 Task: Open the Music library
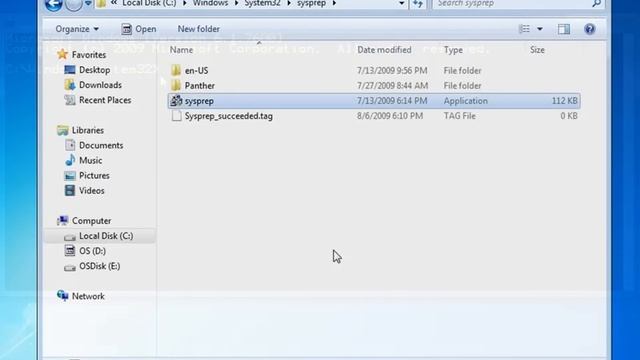[x=91, y=160]
